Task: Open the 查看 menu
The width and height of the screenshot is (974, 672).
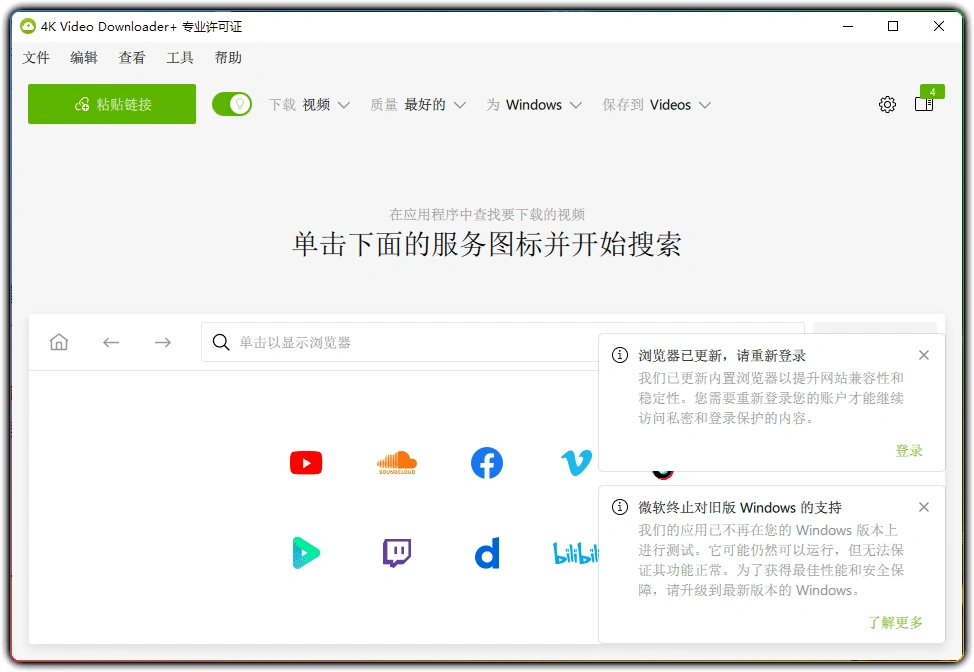Action: click(132, 58)
